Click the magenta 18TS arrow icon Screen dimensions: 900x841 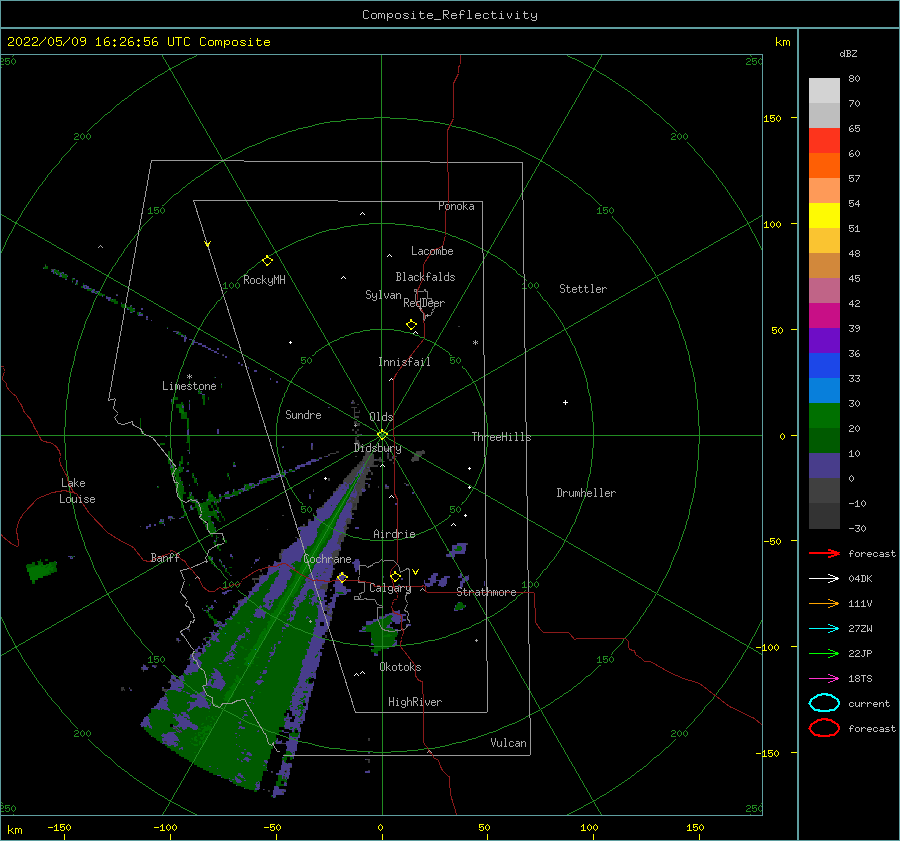pos(824,679)
